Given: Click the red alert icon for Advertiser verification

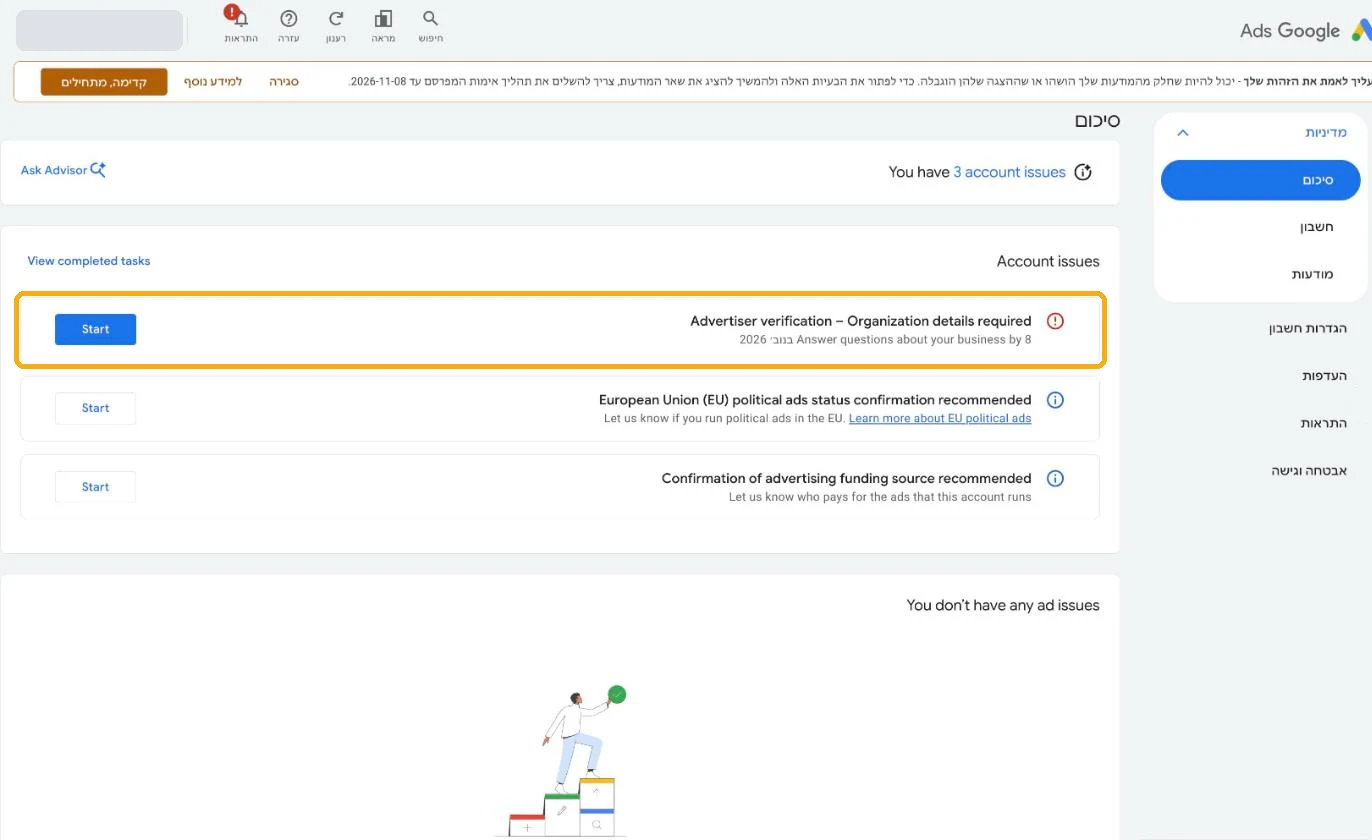Looking at the screenshot, I should (x=1055, y=321).
